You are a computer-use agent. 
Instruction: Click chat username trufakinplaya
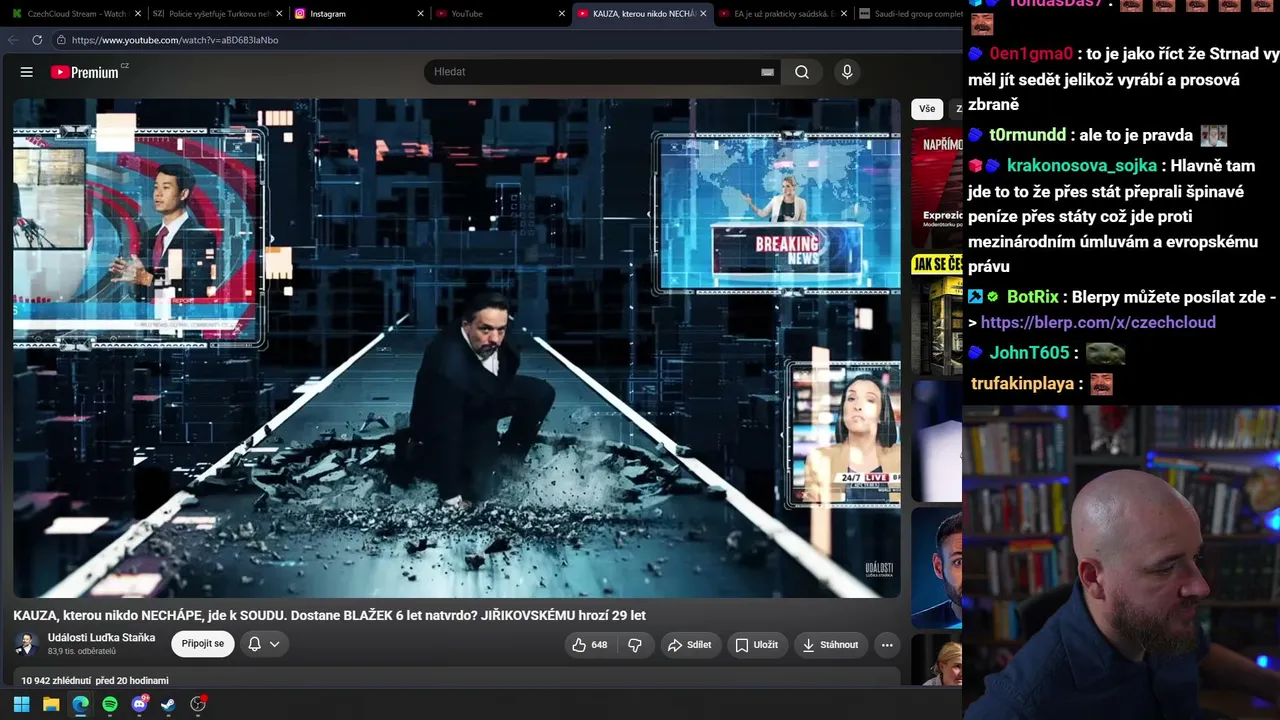point(1022,384)
